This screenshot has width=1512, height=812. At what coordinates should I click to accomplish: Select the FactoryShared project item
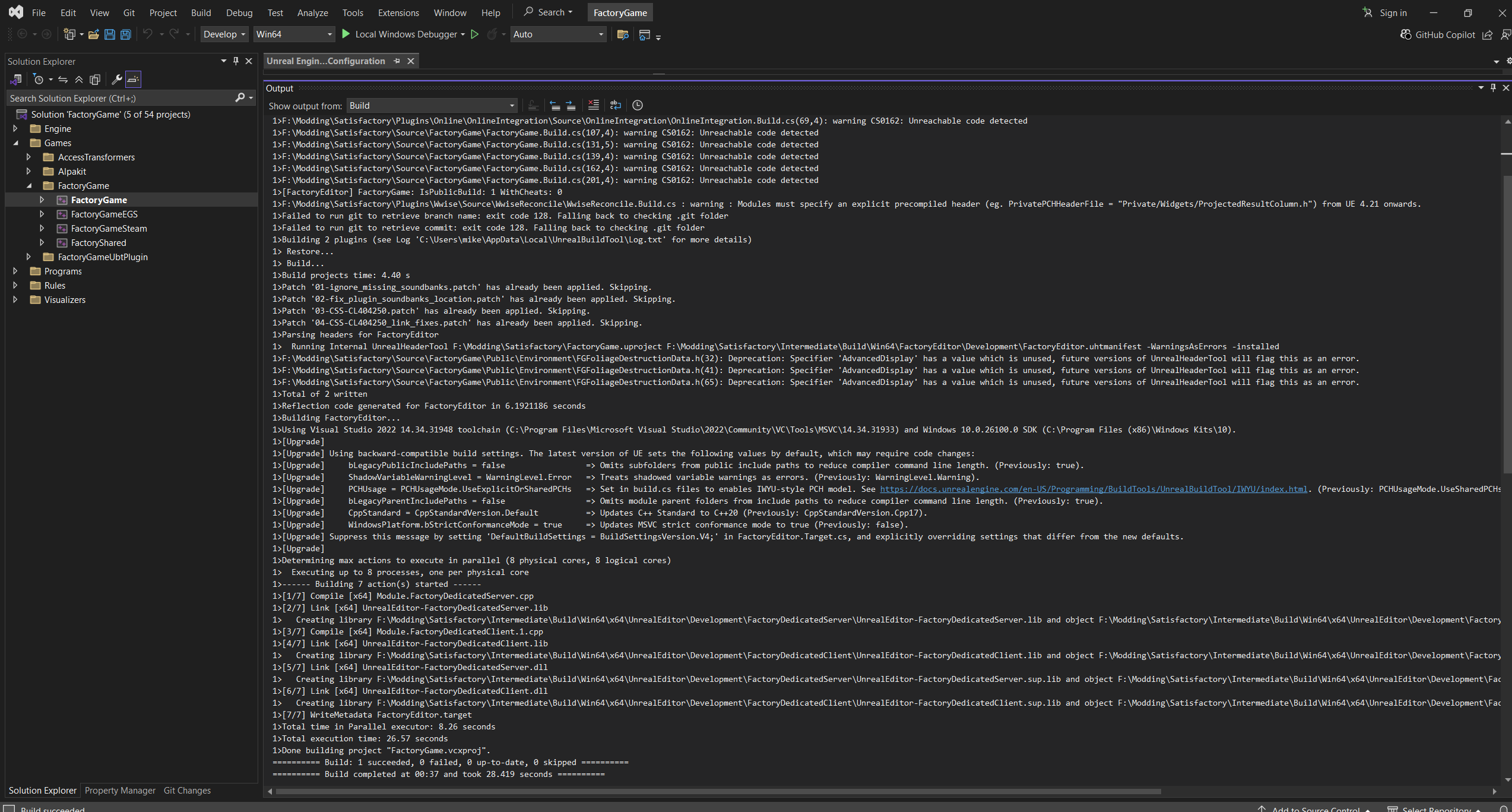[x=98, y=242]
